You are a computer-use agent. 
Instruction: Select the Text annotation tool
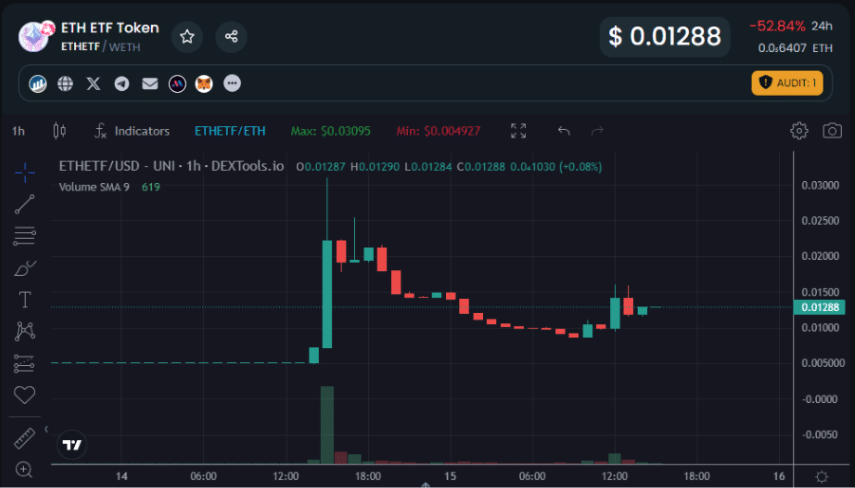tap(25, 299)
